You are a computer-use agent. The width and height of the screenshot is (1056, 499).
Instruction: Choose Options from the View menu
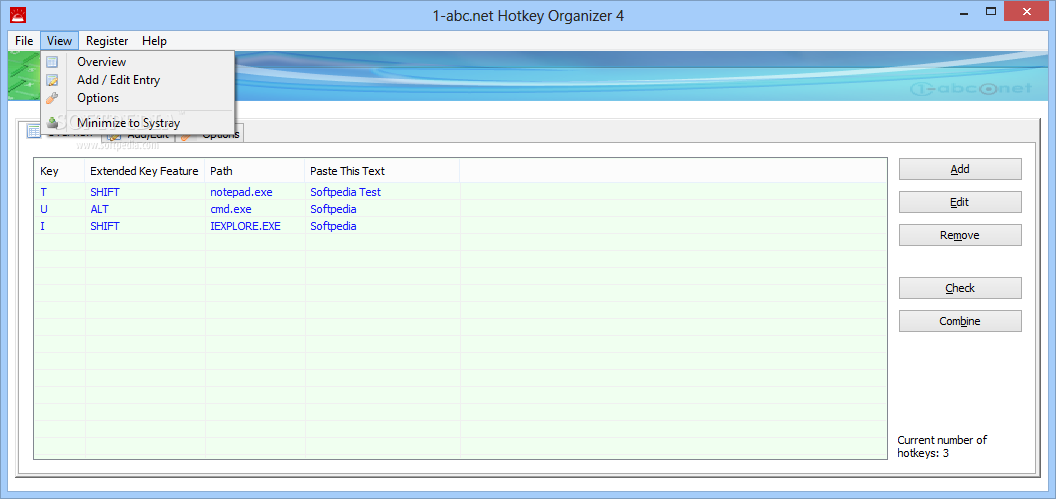(x=137, y=98)
